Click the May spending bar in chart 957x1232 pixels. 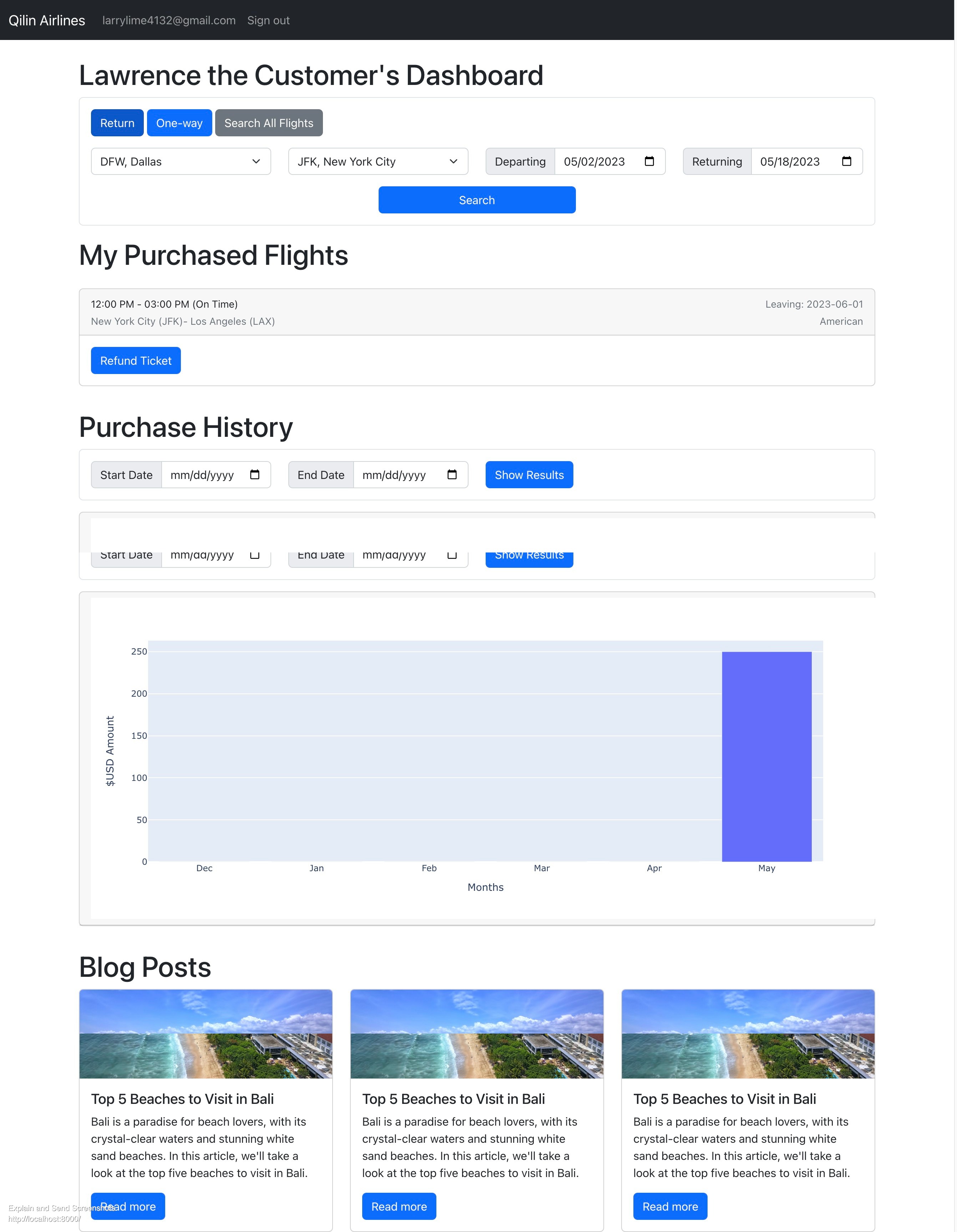pos(766,756)
